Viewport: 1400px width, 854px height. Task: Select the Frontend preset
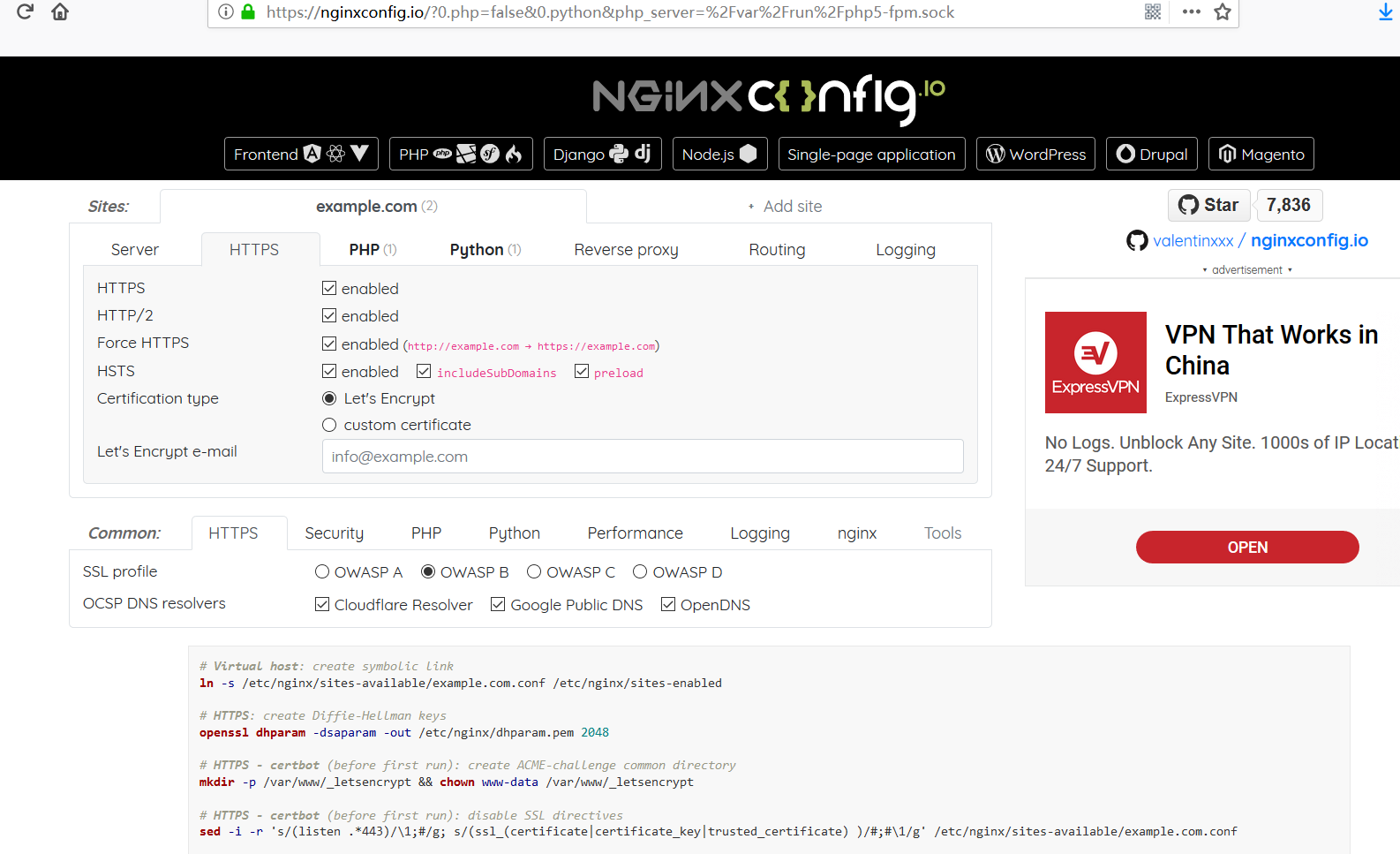coord(301,154)
